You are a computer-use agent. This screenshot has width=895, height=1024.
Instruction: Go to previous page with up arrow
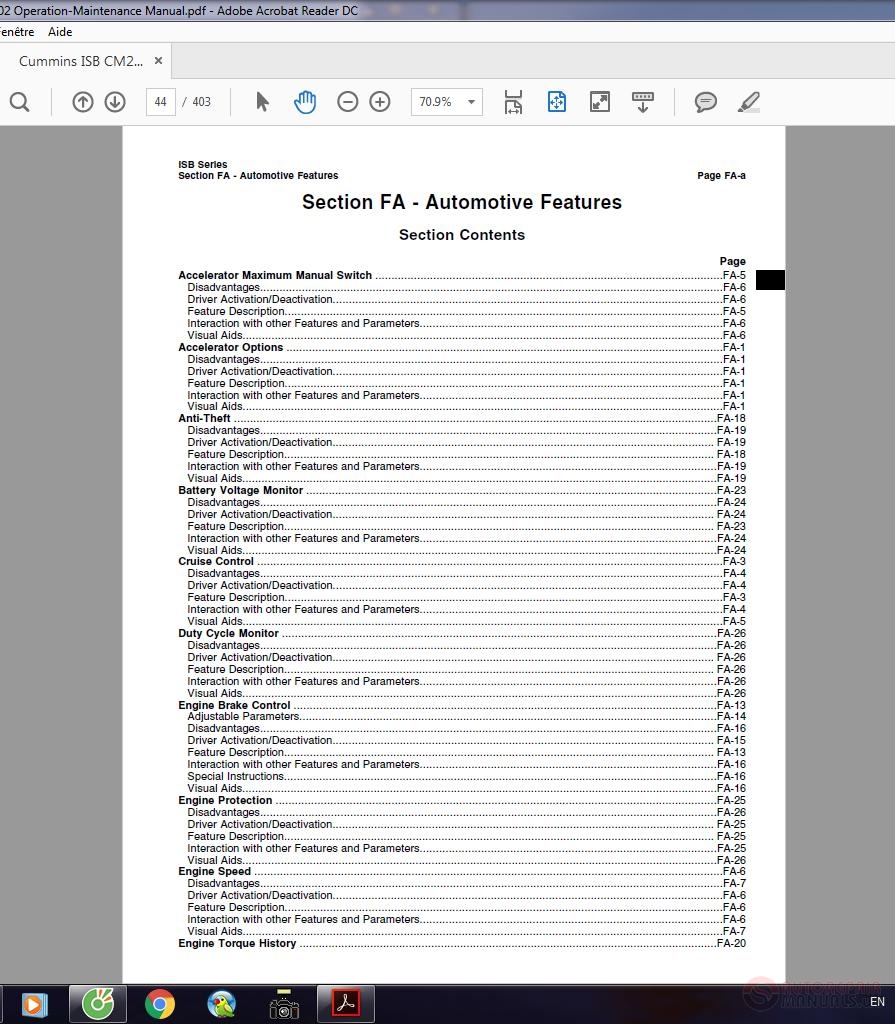point(83,102)
